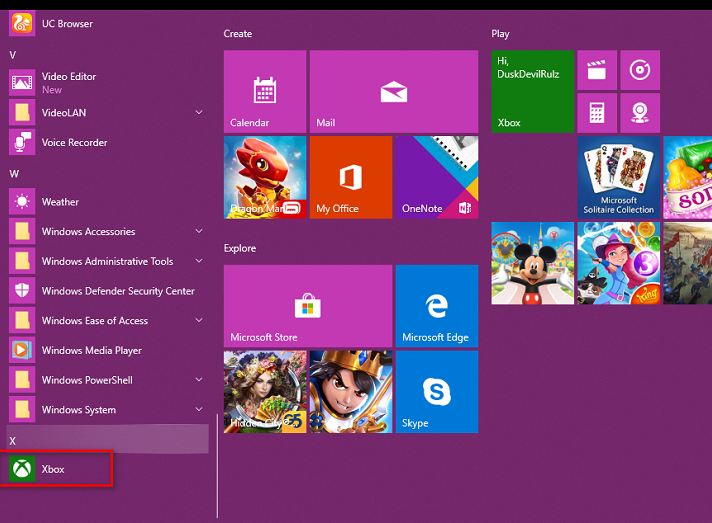This screenshot has height=523, width=712.
Task: Launch Windows Media Player
Action: click(107, 350)
